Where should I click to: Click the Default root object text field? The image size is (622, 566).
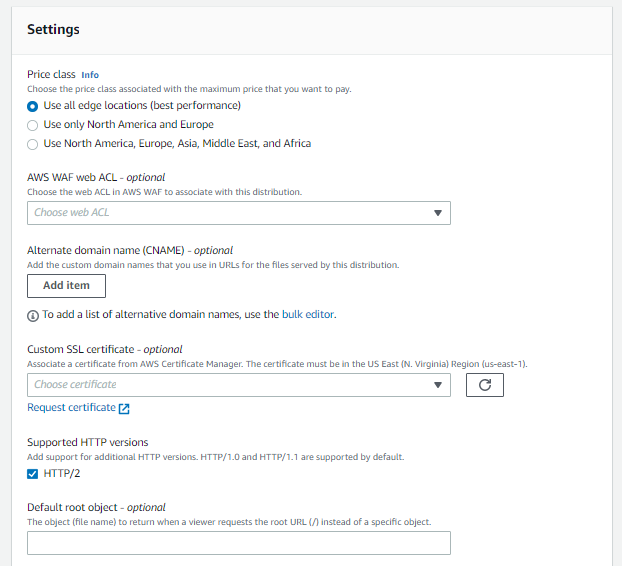pos(238,543)
